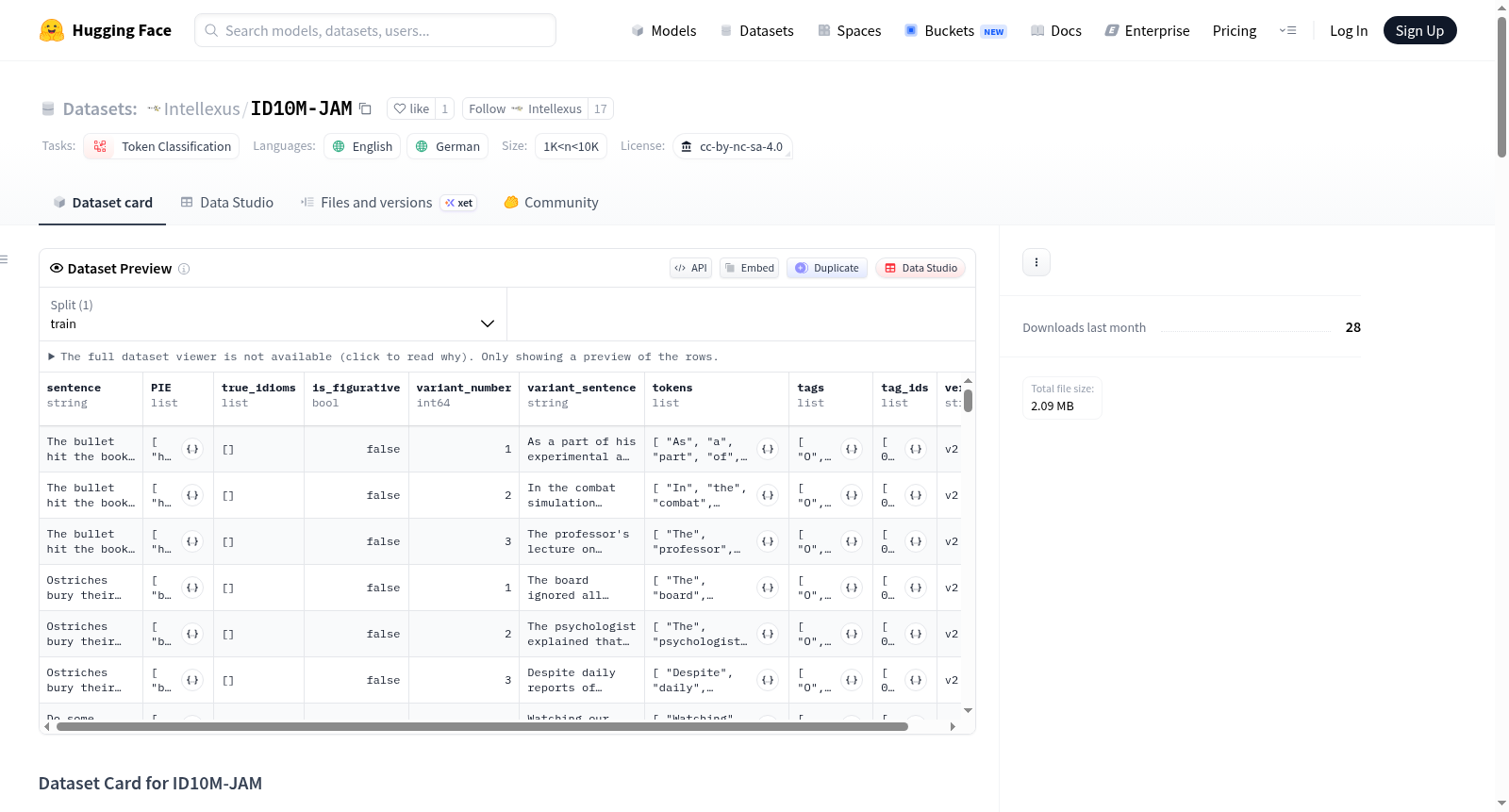Expand tag_ids cell in first bullet row
Image resolution: width=1509 pixels, height=812 pixels.
pos(916,449)
